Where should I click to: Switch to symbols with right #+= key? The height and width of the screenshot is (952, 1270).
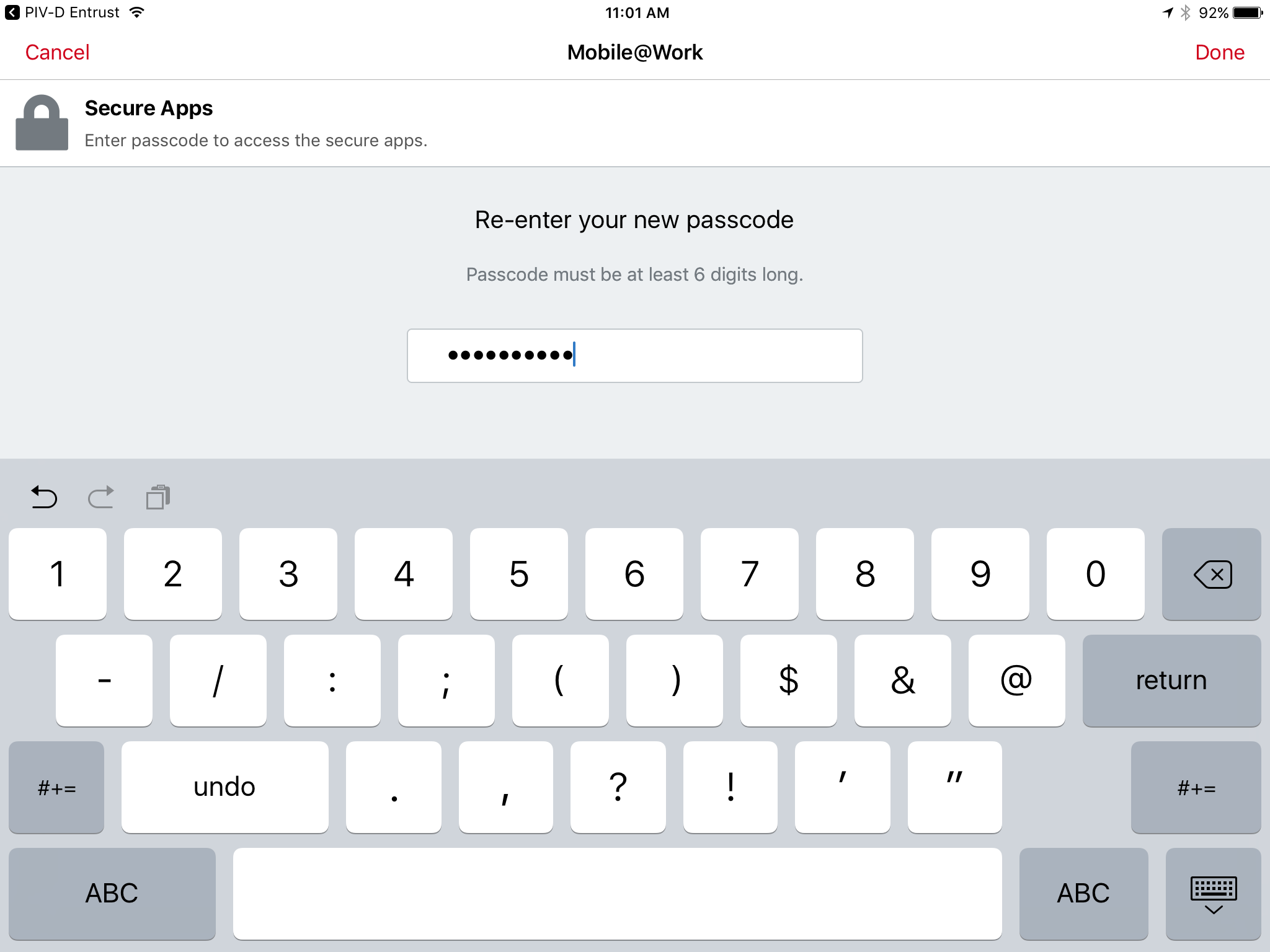(1196, 787)
